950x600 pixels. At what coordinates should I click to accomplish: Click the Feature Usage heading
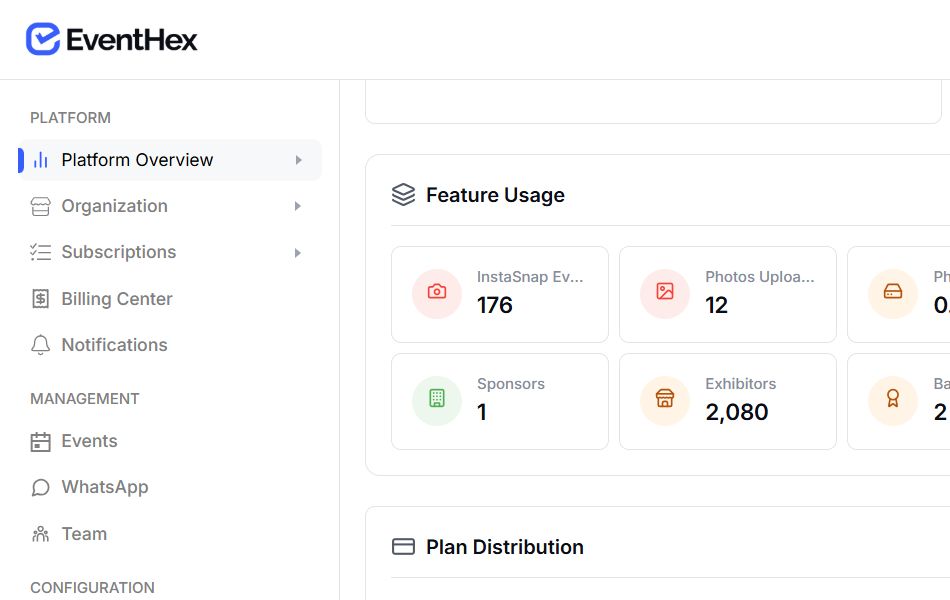click(495, 195)
